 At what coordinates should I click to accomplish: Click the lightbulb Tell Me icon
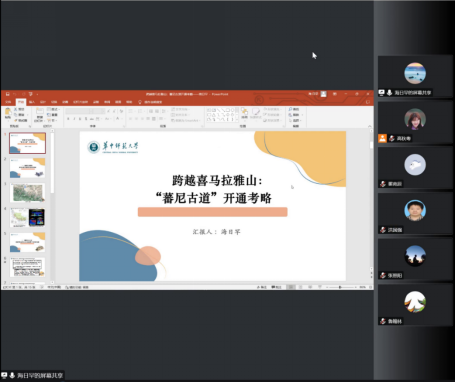pos(140,102)
